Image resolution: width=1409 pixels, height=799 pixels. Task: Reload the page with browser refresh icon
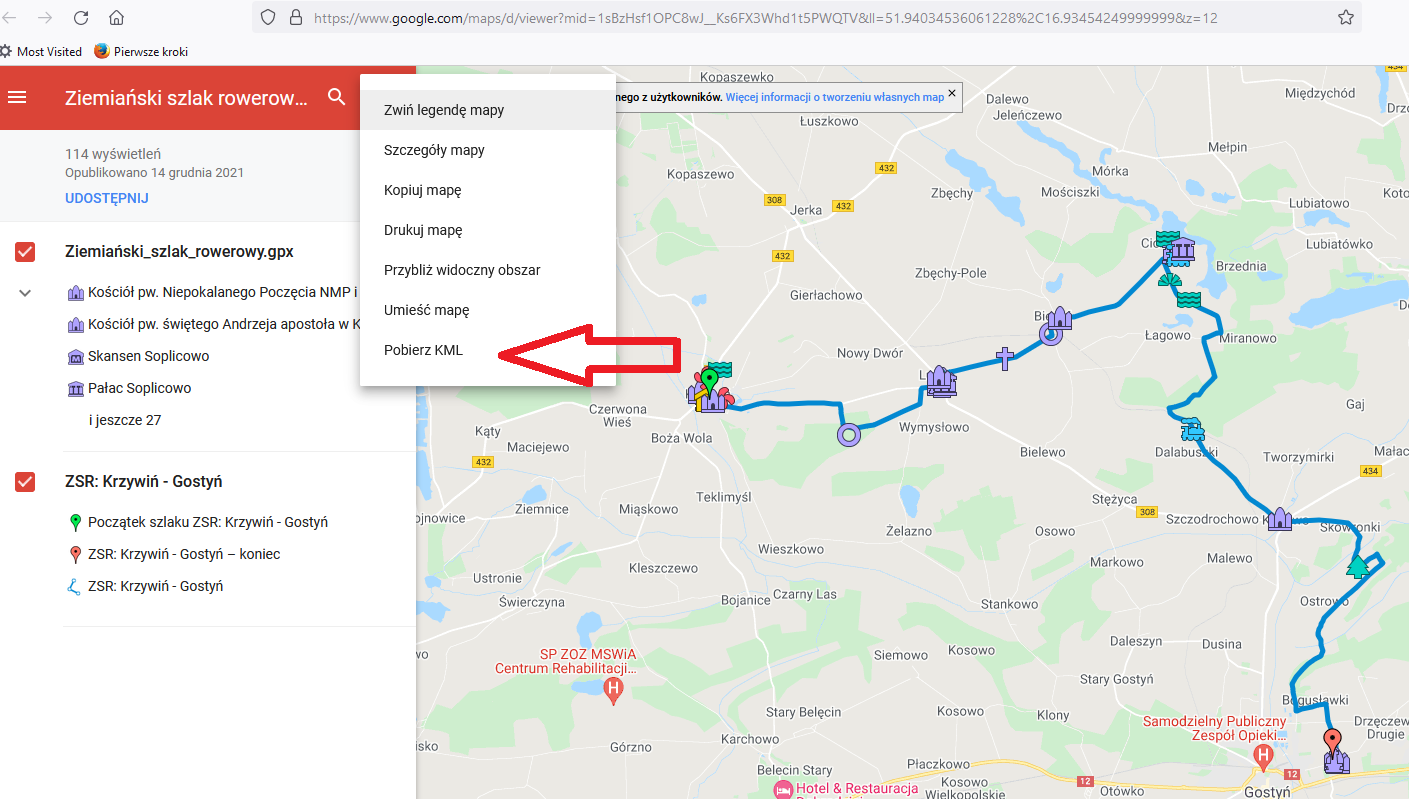pos(81,18)
